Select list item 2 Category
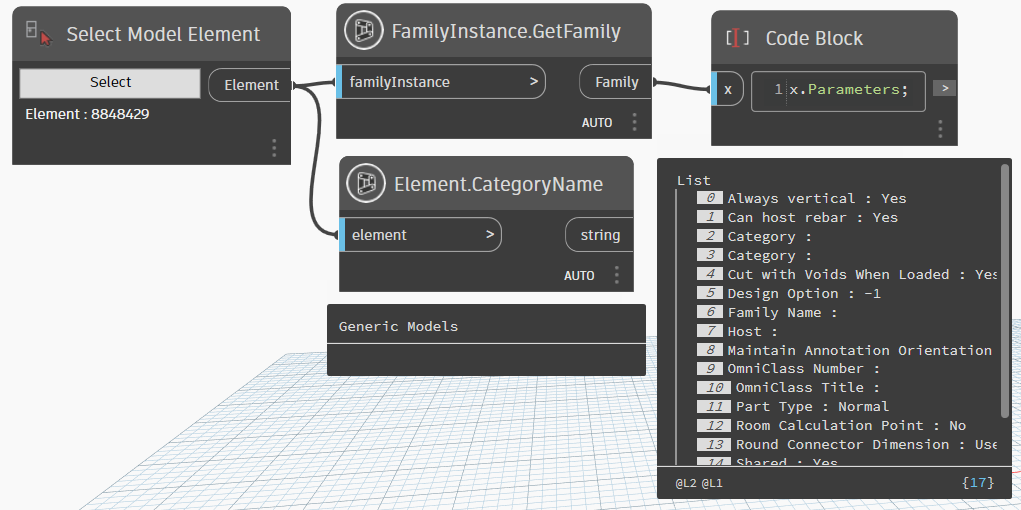This screenshot has width=1021, height=510. (755, 236)
